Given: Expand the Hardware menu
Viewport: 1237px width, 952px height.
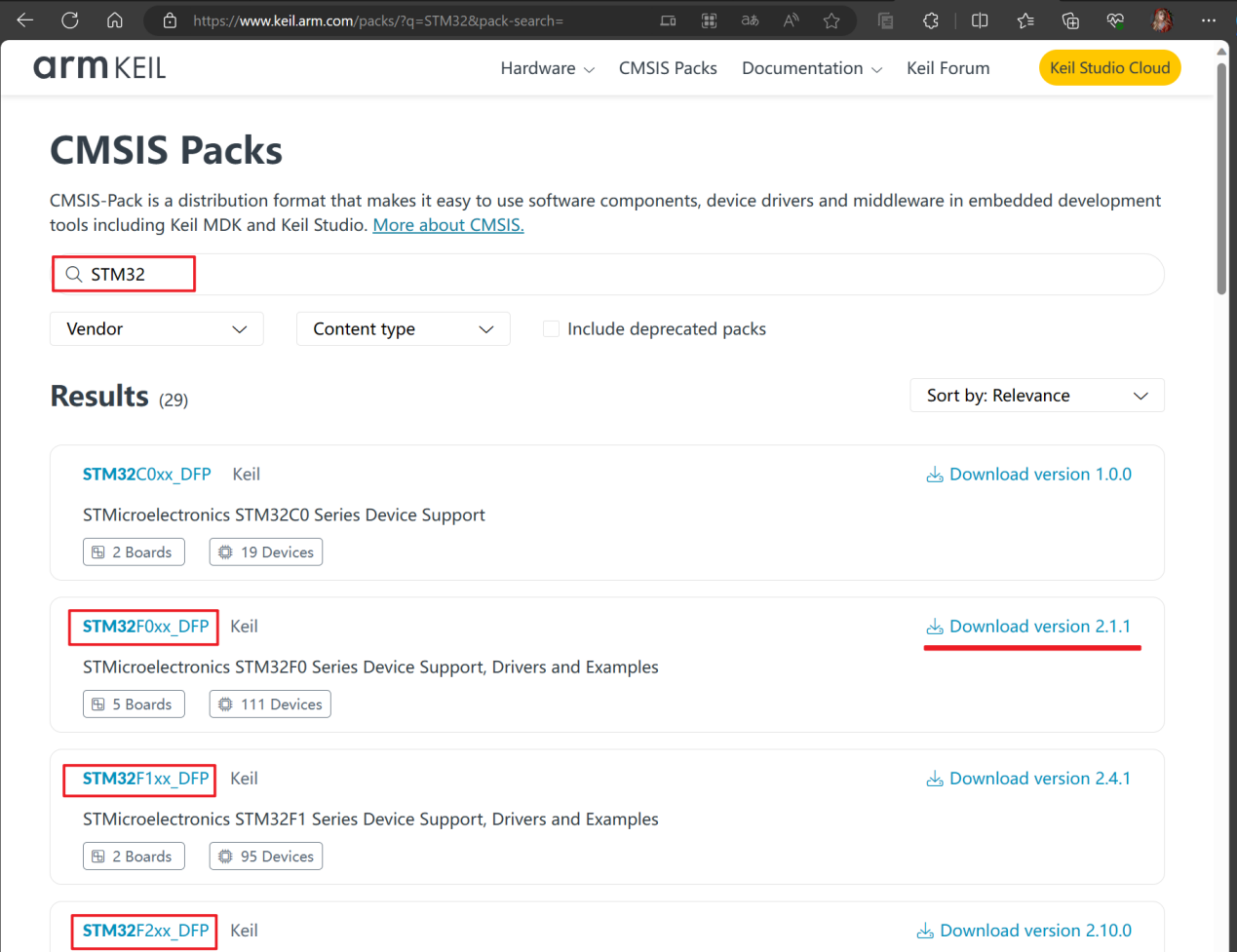Looking at the screenshot, I should [x=547, y=68].
